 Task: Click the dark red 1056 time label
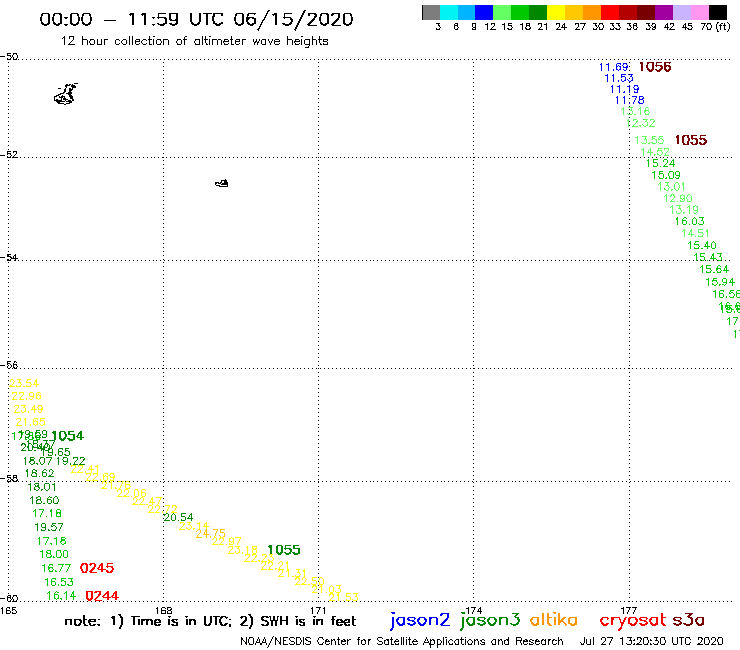(x=655, y=67)
